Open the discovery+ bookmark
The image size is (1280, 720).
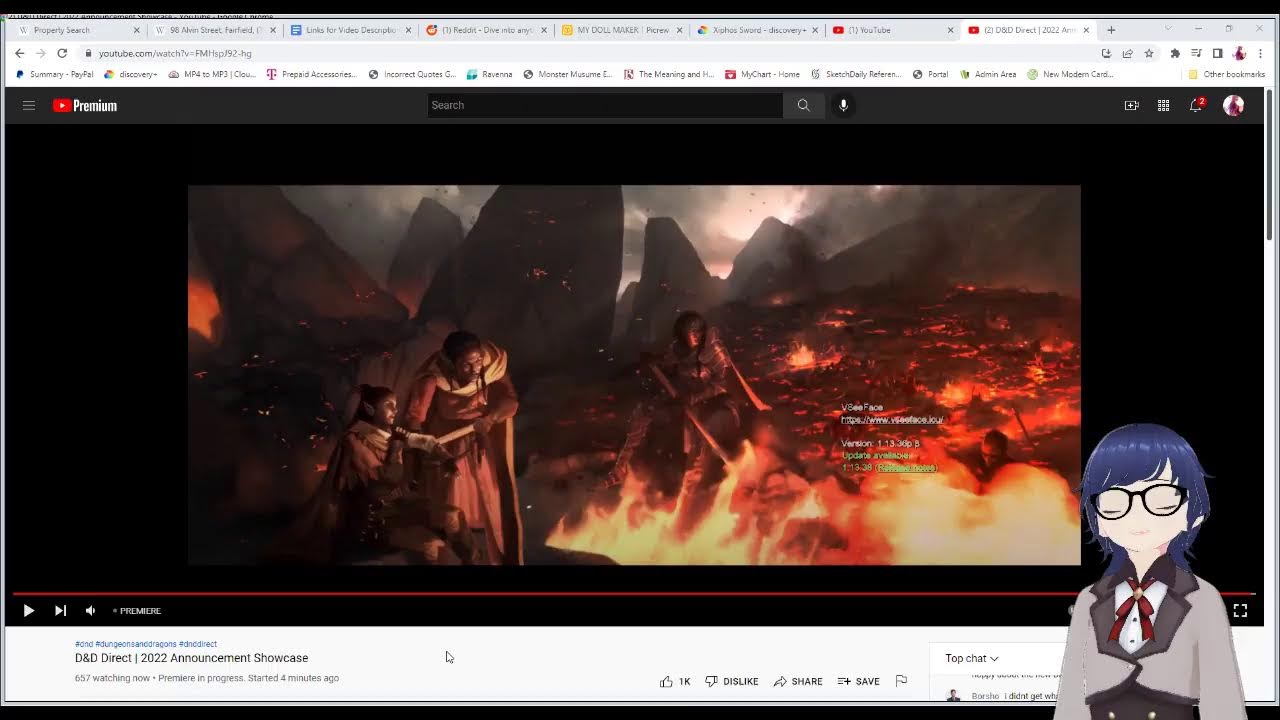pyautogui.click(x=131, y=74)
